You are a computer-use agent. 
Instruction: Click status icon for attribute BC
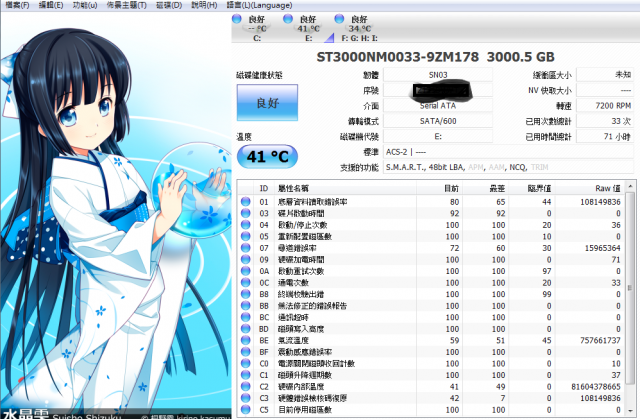coord(245,317)
